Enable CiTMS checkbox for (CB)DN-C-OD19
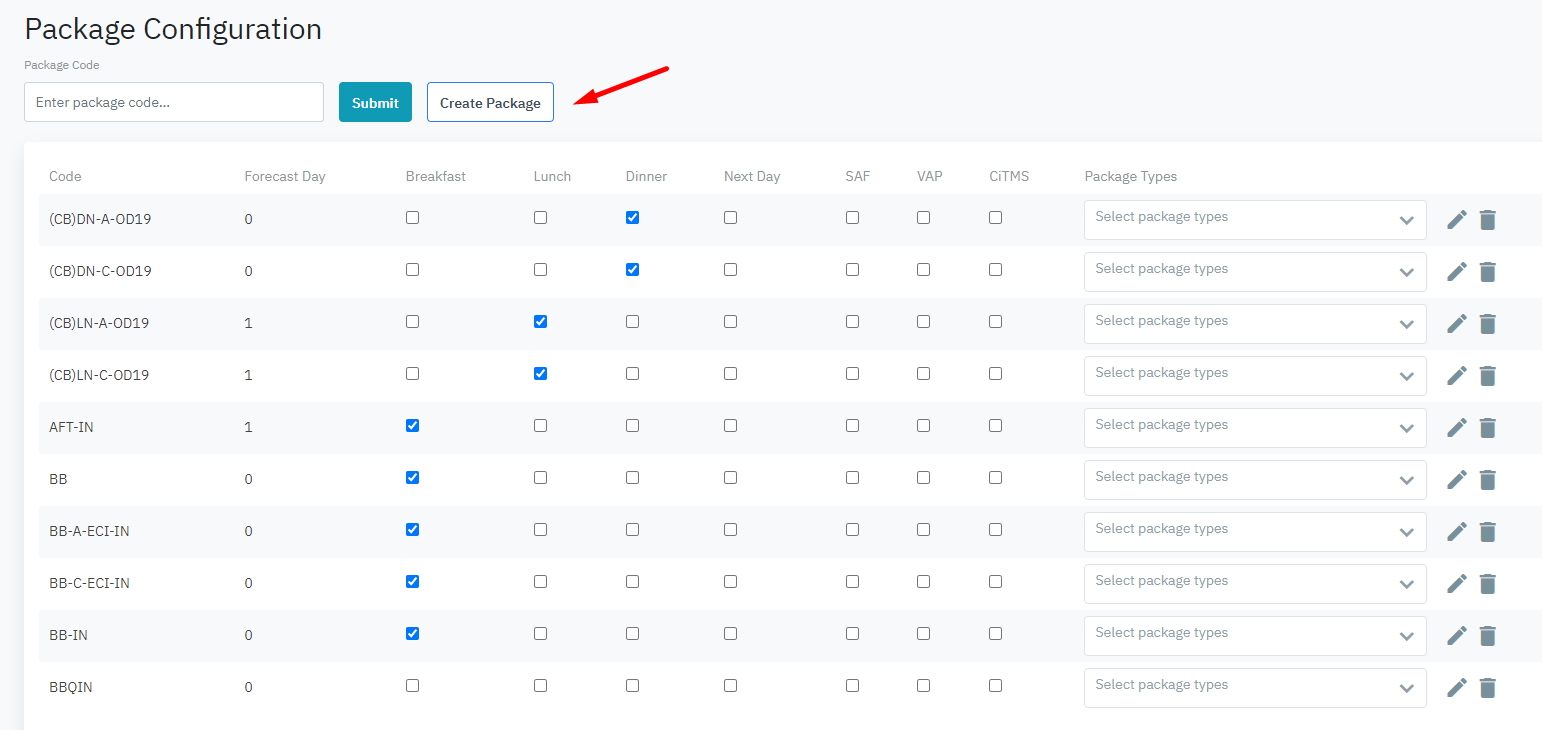This screenshot has height=730, width=1542. click(x=995, y=270)
